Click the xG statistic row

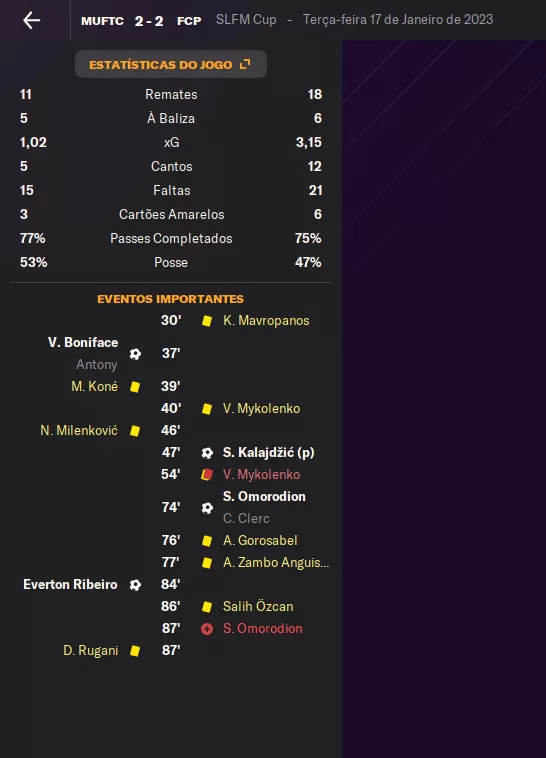click(171, 142)
